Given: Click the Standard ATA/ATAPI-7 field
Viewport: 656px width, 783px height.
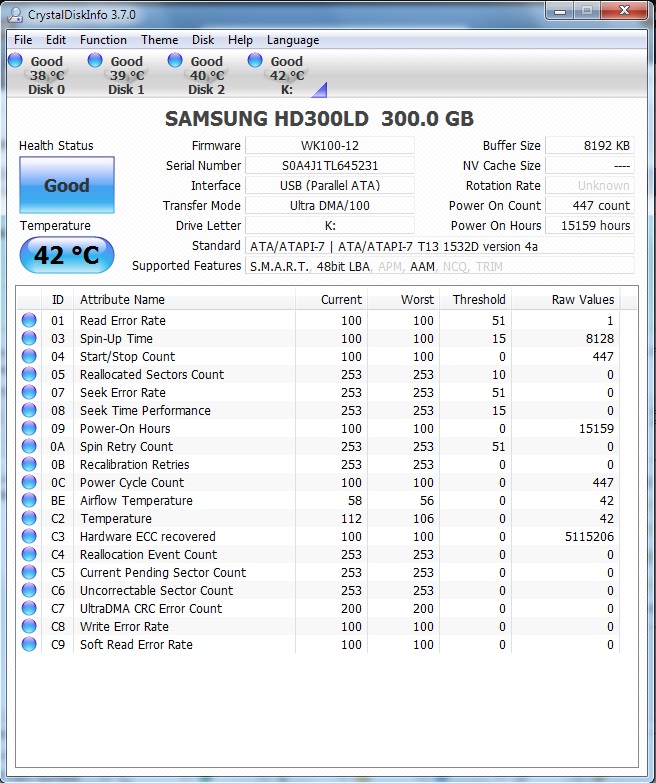Looking at the screenshot, I should click(440, 246).
